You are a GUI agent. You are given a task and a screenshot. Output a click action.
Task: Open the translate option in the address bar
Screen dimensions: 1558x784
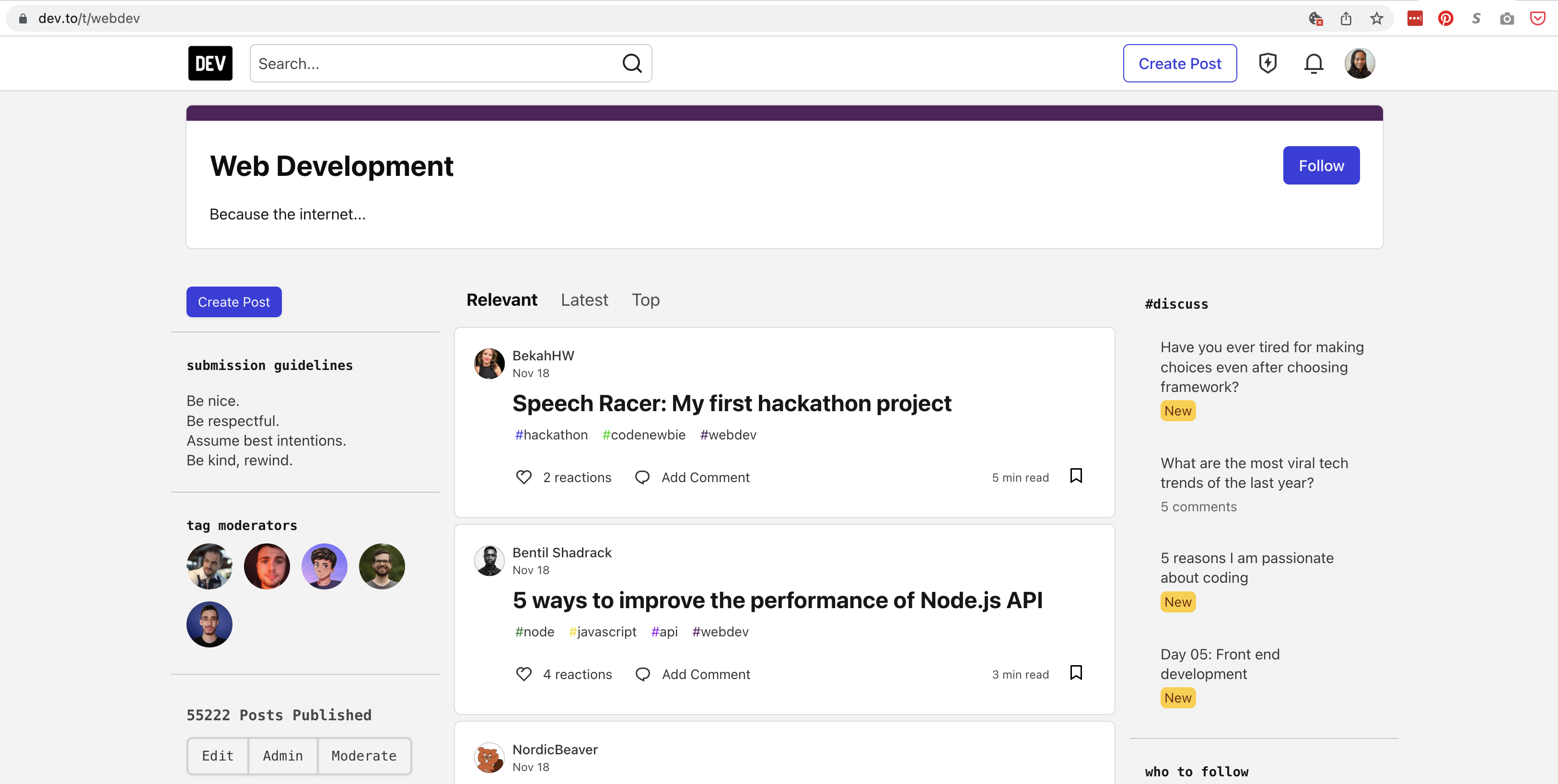pyautogui.click(x=1315, y=18)
